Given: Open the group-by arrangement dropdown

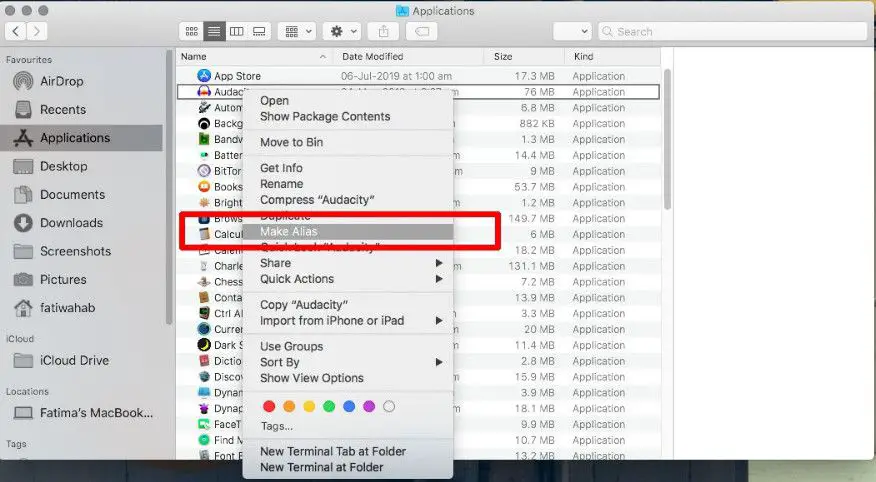Looking at the screenshot, I should (297, 32).
